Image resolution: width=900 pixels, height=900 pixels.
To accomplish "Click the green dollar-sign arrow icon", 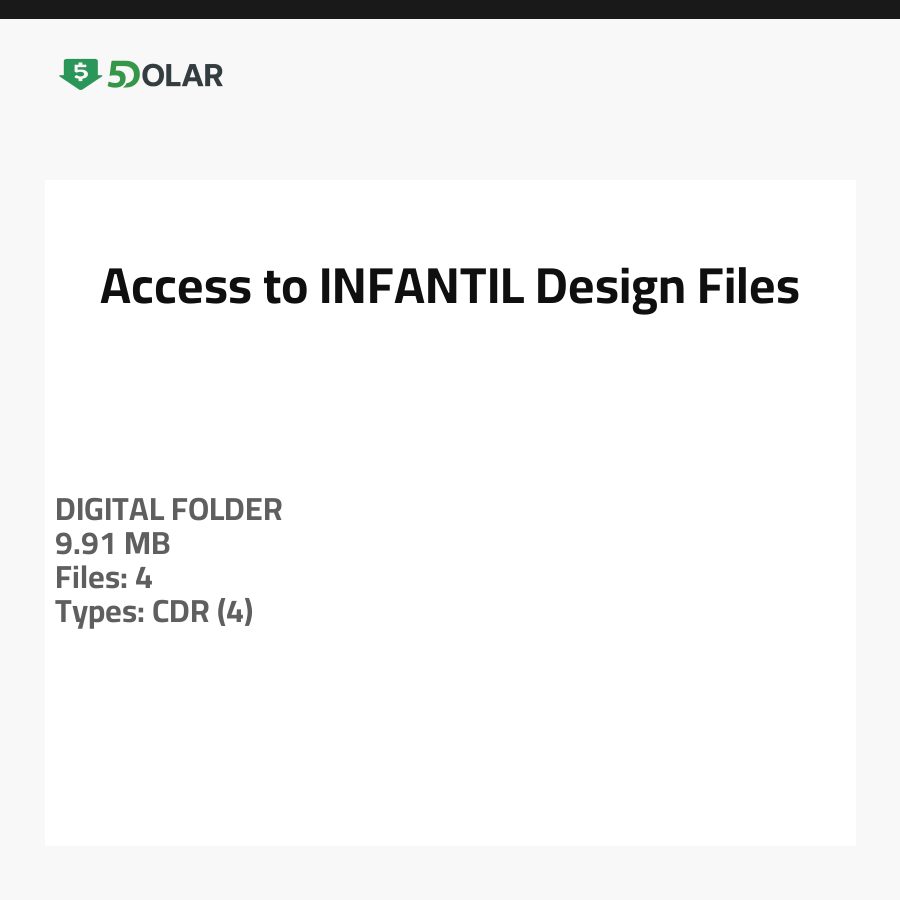I will (80, 74).
